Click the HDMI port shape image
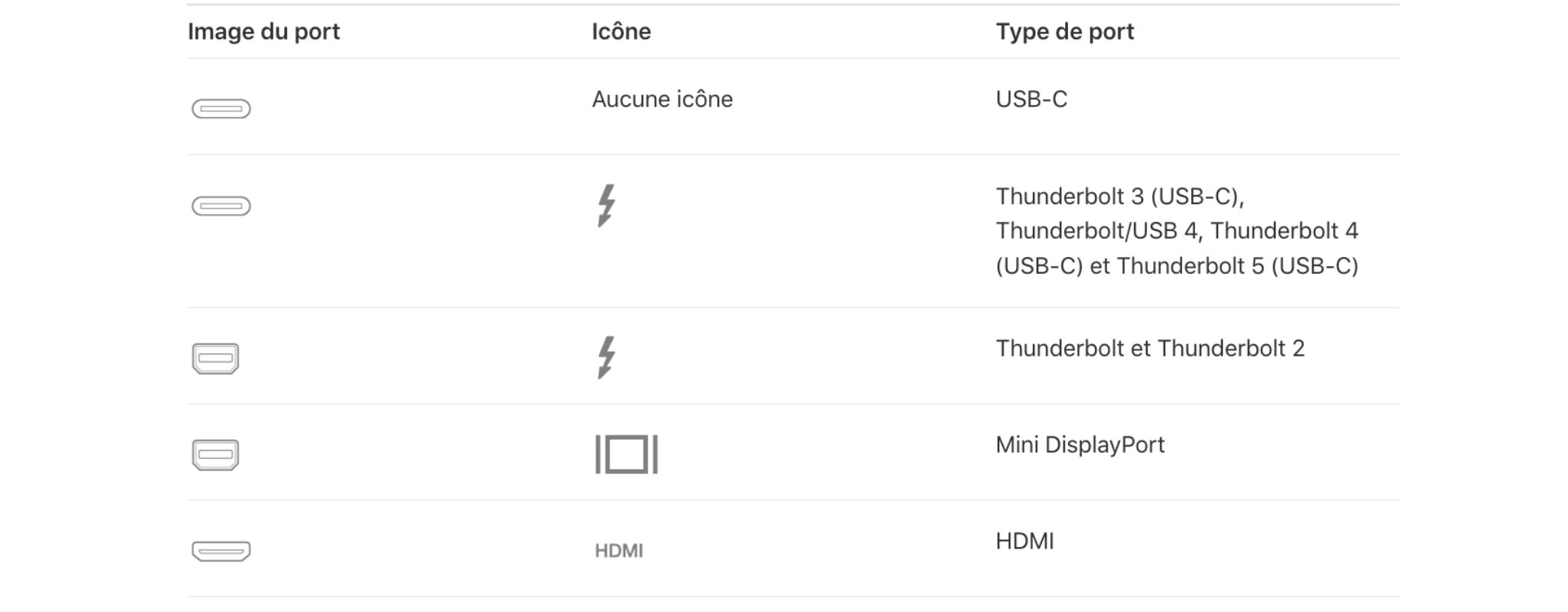This screenshot has width=1568, height=612. coord(221,551)
